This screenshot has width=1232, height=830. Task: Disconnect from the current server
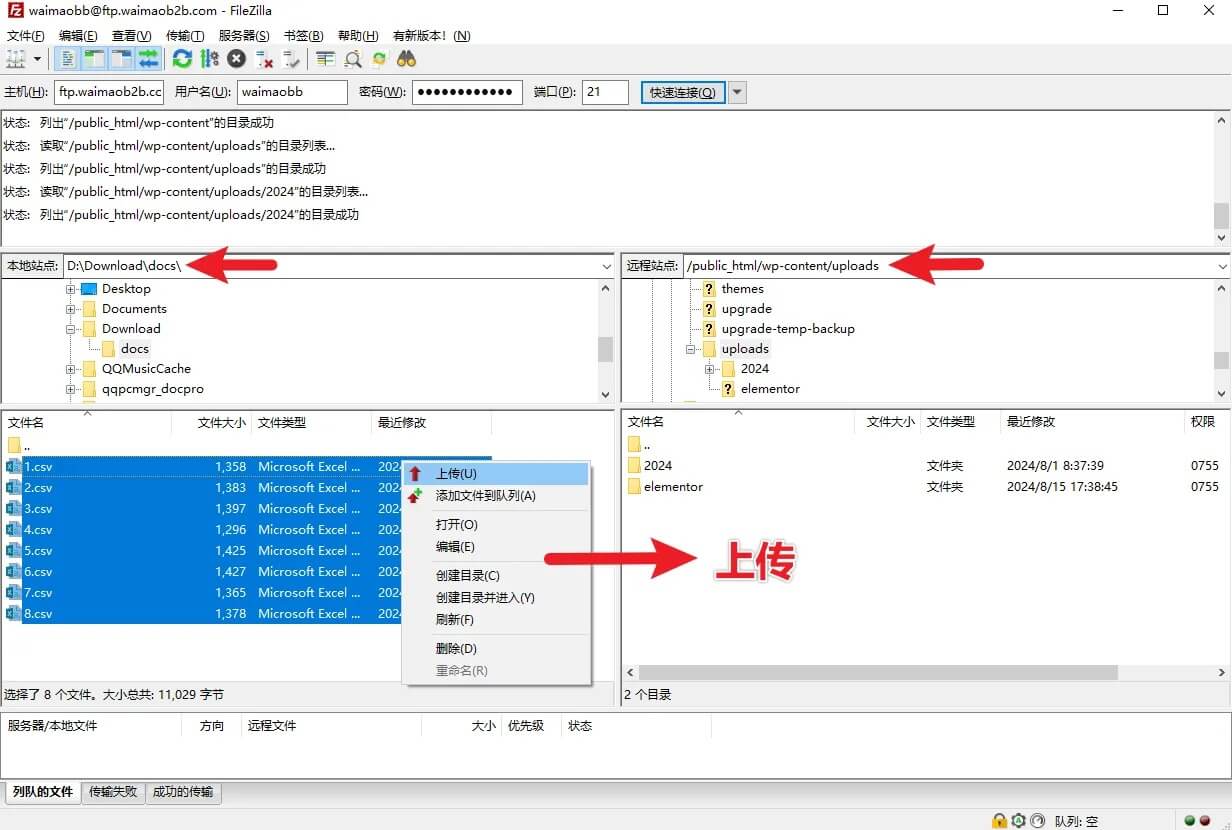(264, 59)
